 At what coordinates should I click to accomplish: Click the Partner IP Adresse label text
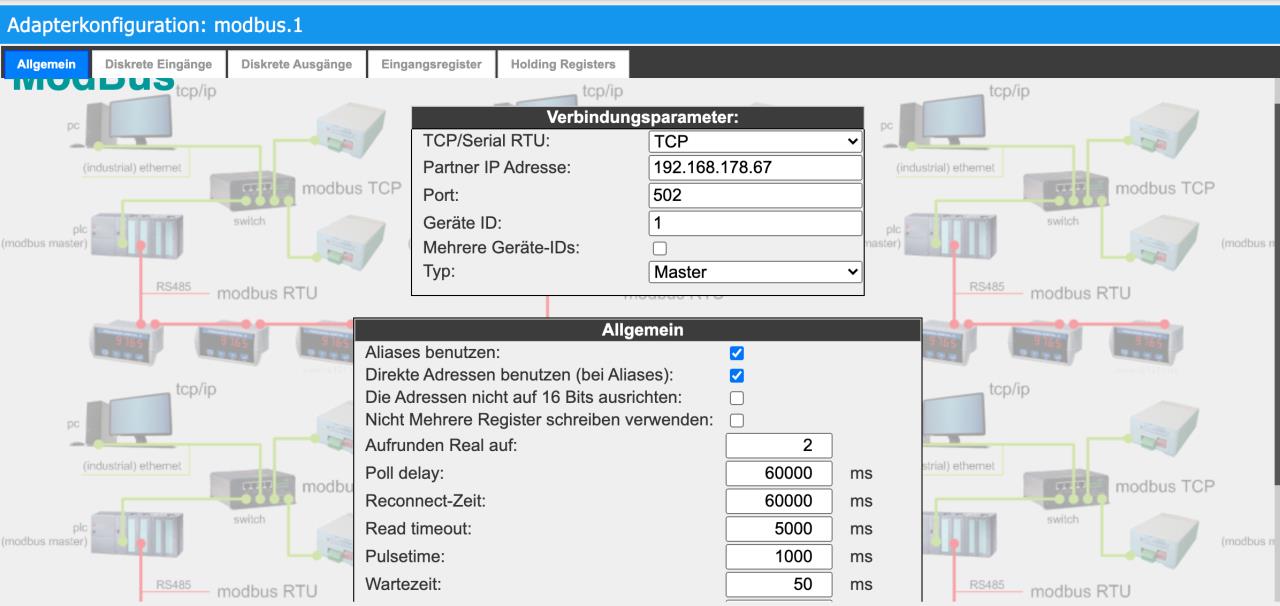pyautogui.click(x=497, y=168)
